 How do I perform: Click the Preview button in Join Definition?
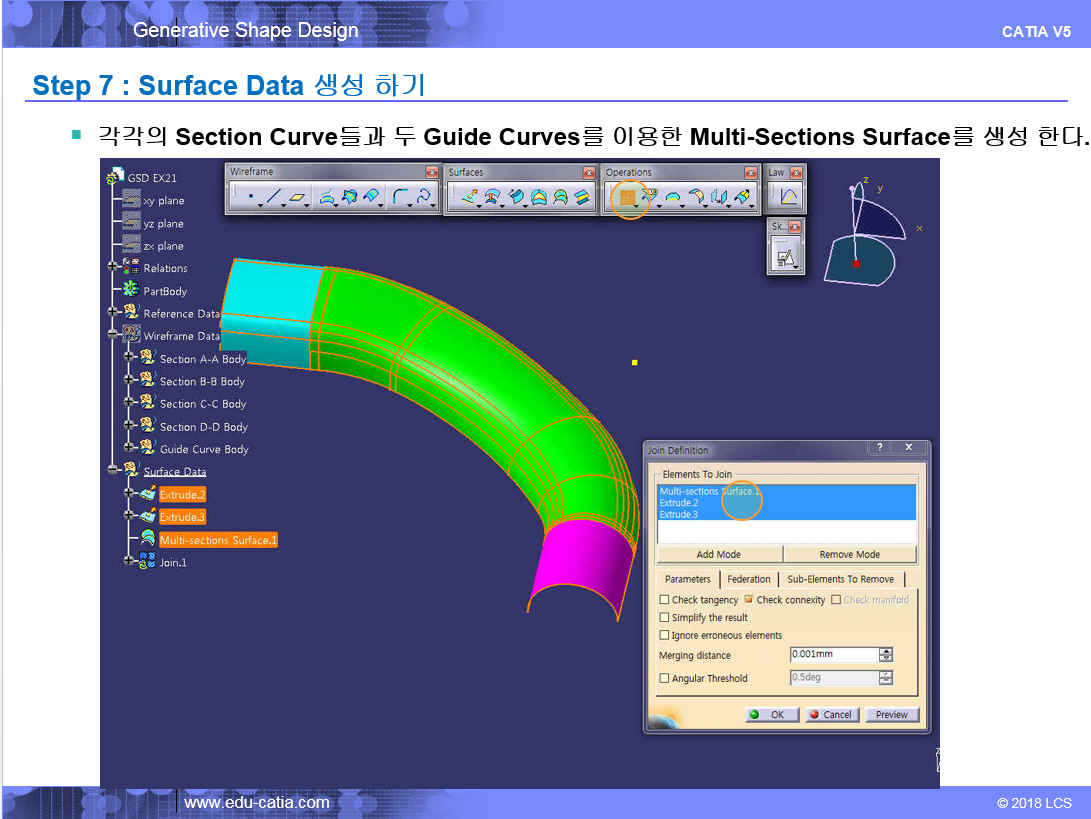click(x=891, y=715)
